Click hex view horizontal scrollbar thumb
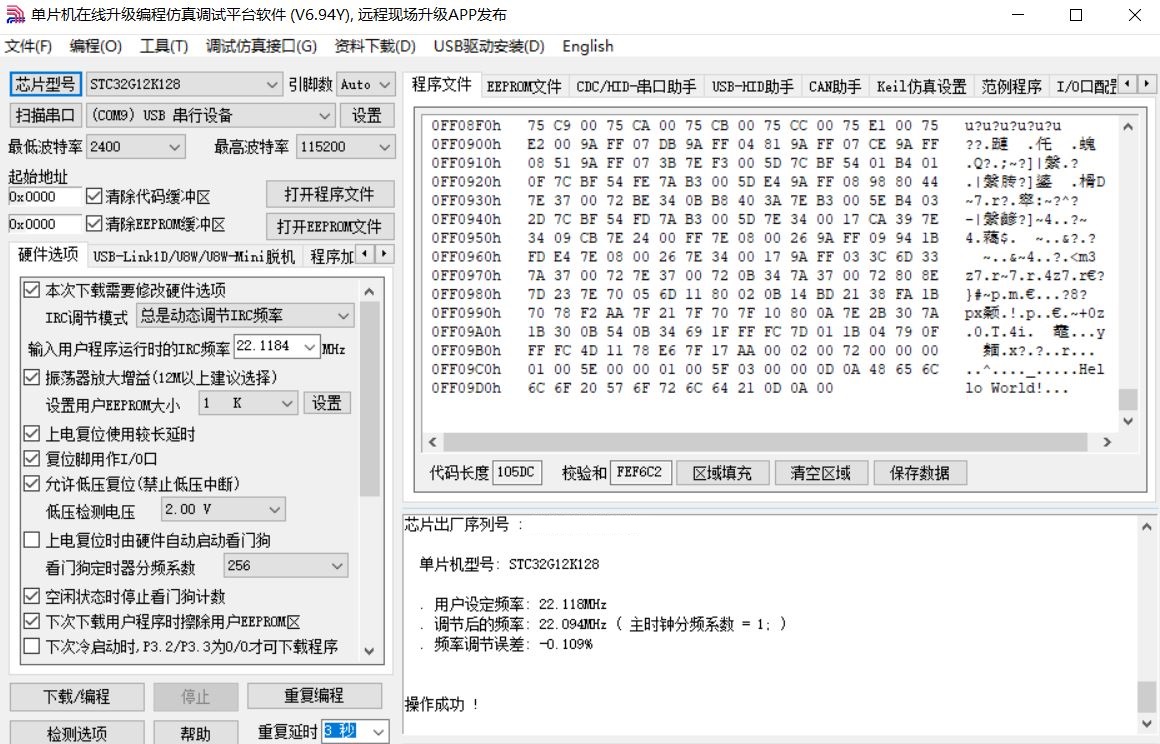 pyautogui.click(x=765, y=442)
